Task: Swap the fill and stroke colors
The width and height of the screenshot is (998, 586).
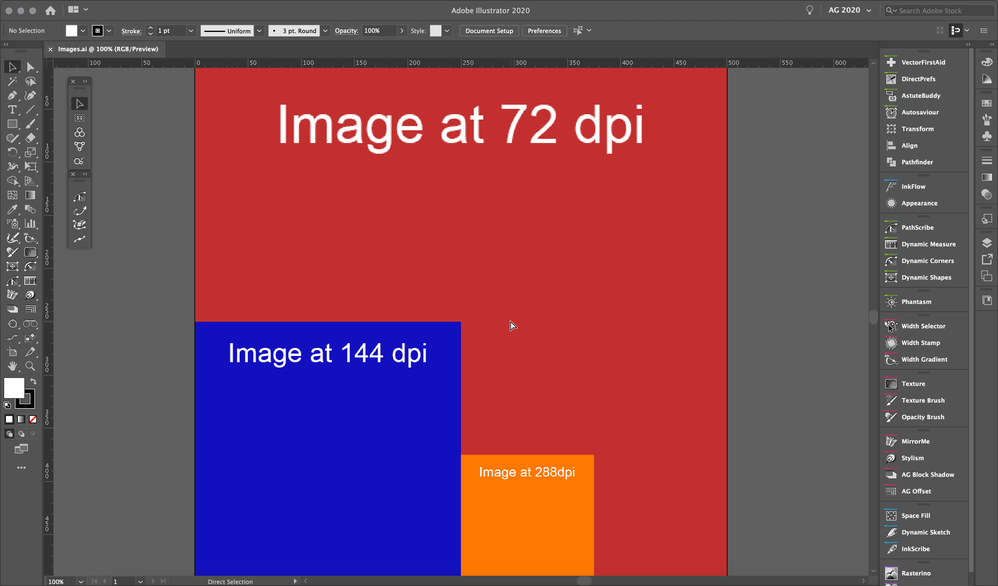Action: click(x=33, y=381)
